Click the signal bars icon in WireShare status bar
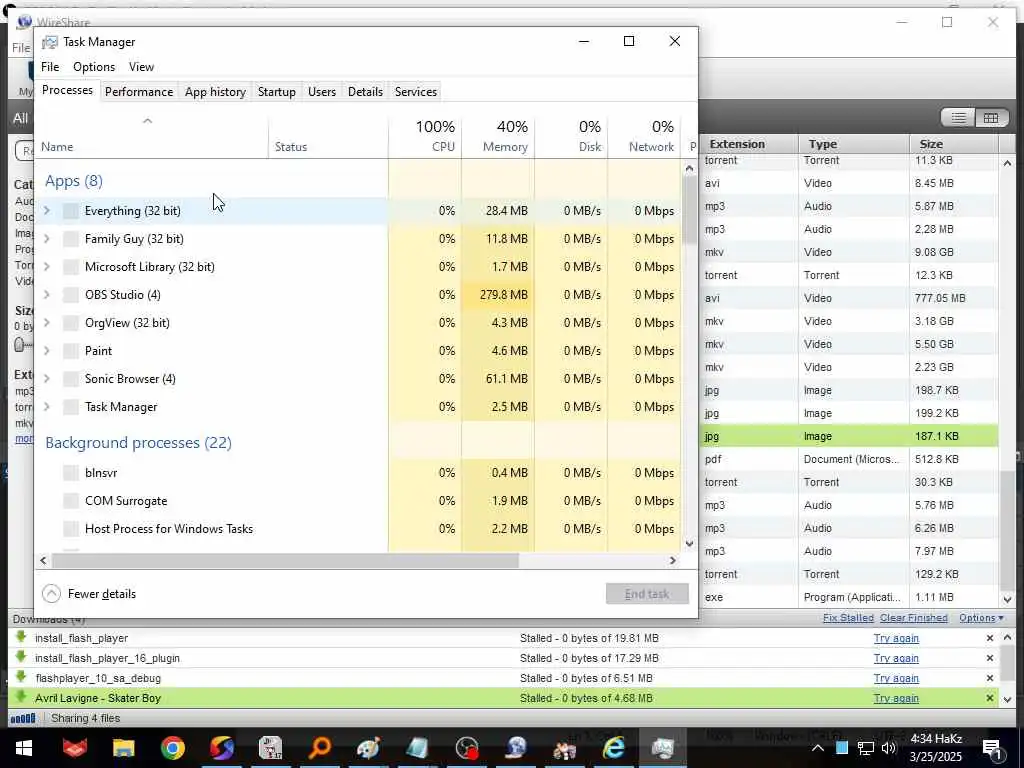This screenshot has width=1024, height=768. tap(24, 718)
